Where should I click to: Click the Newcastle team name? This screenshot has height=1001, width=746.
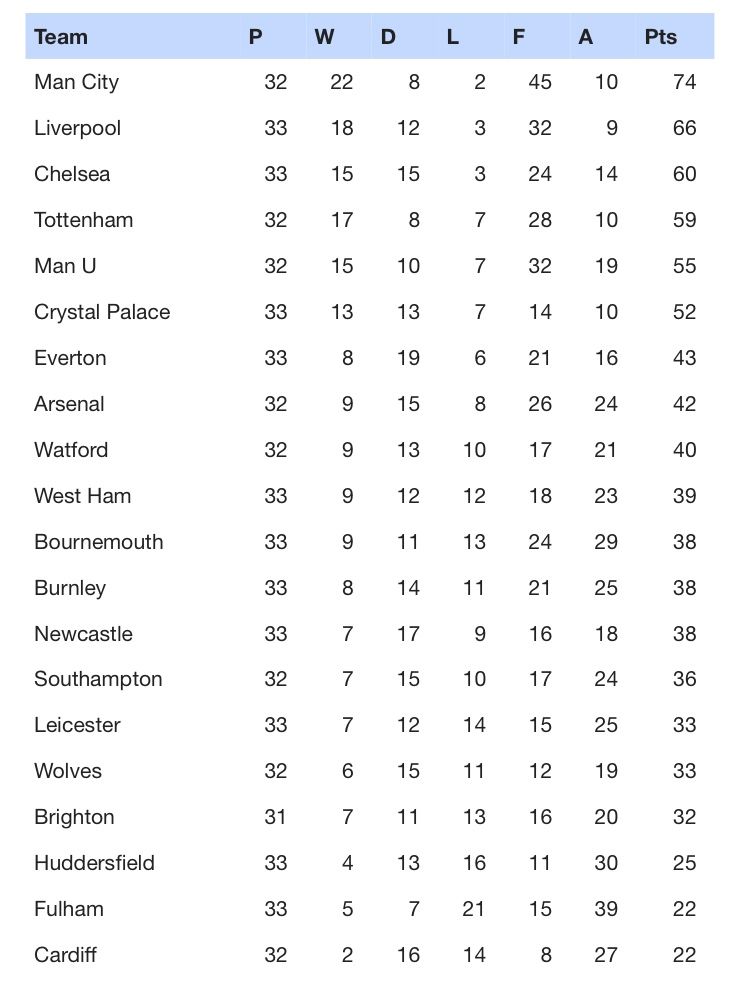click(x=83, y=634)
